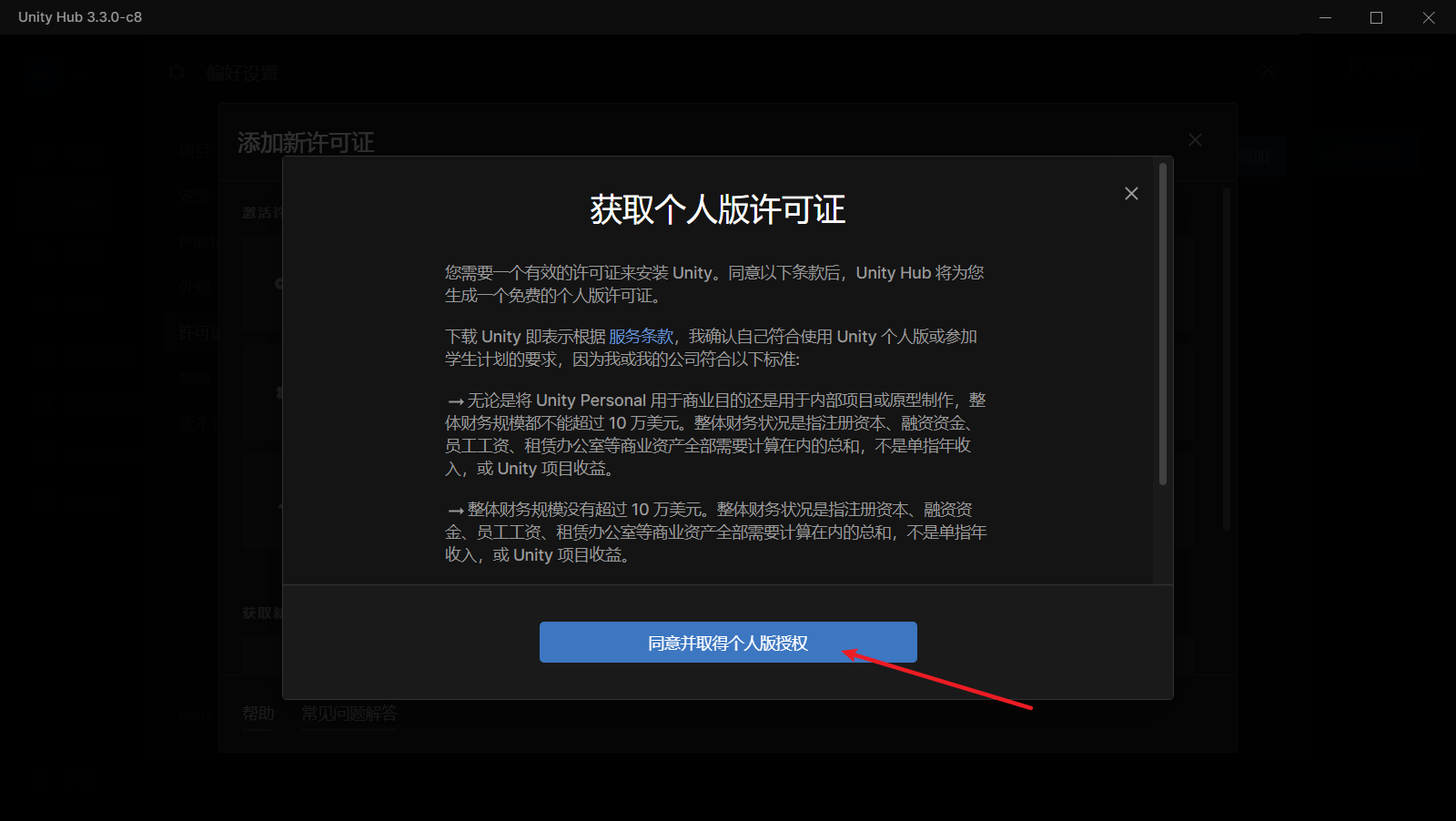The height and width of the screenshot is (821, 1456).
Task: Click the paragraph starting 无论是将 Unity Personal
Action: pyautogui.click(x=716, y=434)
